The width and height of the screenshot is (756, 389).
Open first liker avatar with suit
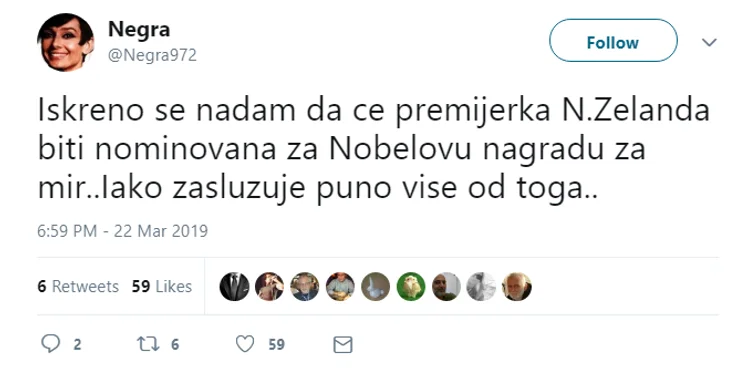click(x=234, y=287)
